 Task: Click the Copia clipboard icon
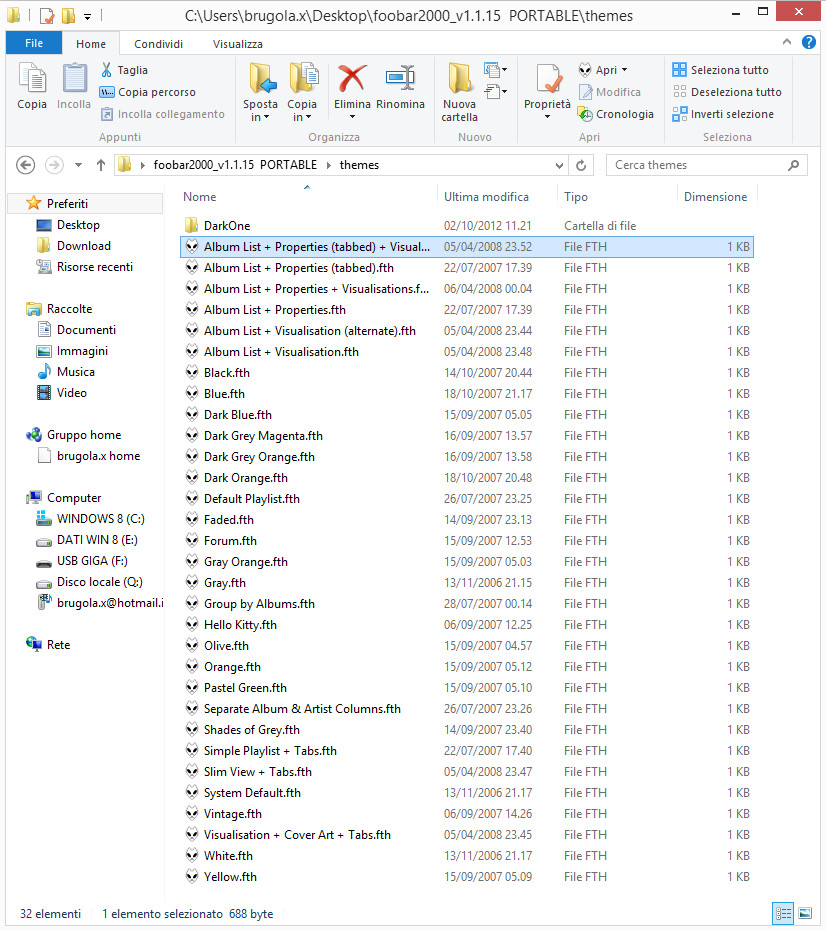coord(32,79)
